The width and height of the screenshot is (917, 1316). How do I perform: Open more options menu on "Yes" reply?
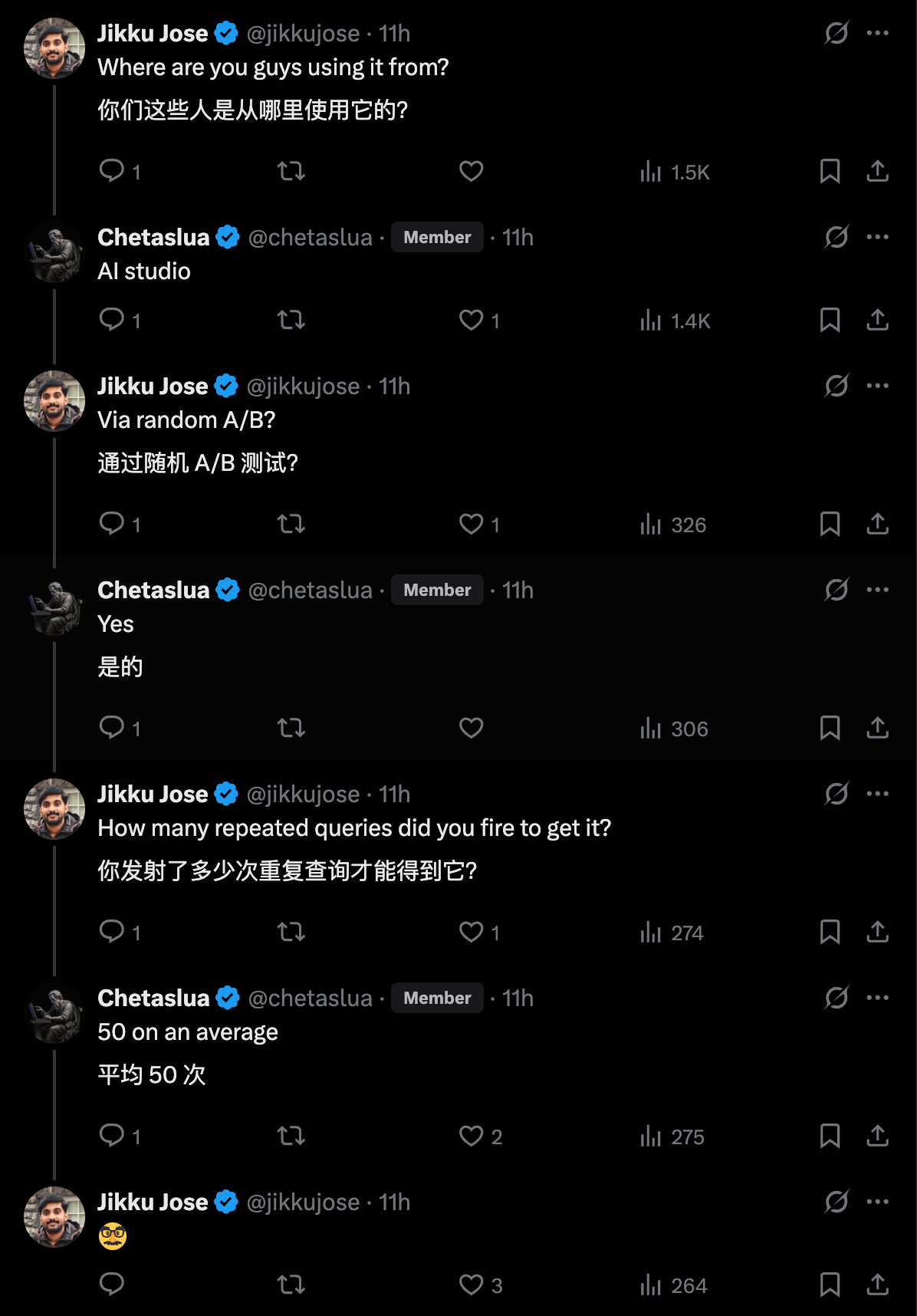pyautogui.click(x=877, y=590)
